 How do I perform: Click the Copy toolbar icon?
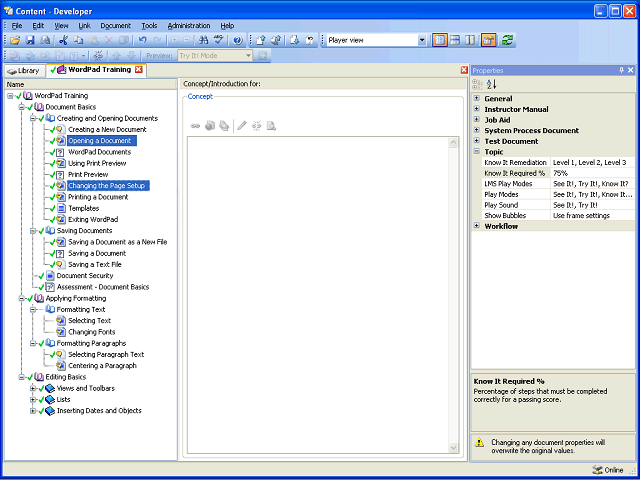pyautogui.click(x=78, y=40)
